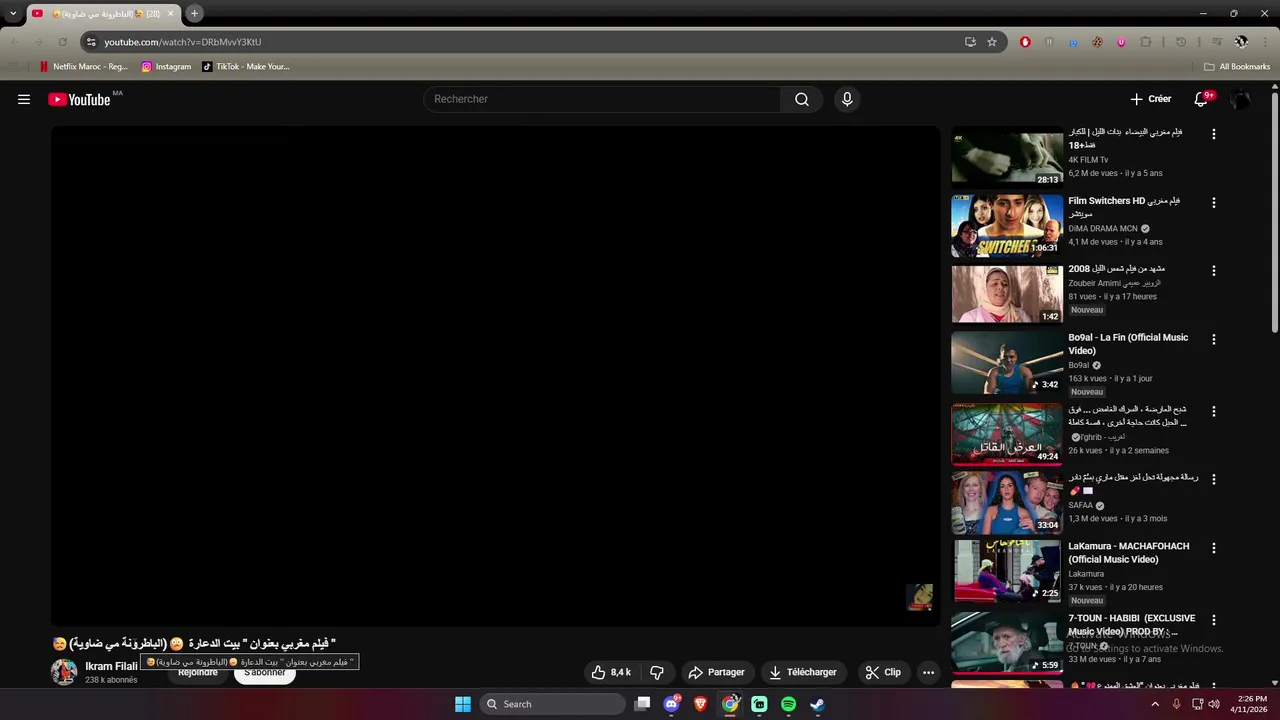Click the Télécharger download button

803,672
